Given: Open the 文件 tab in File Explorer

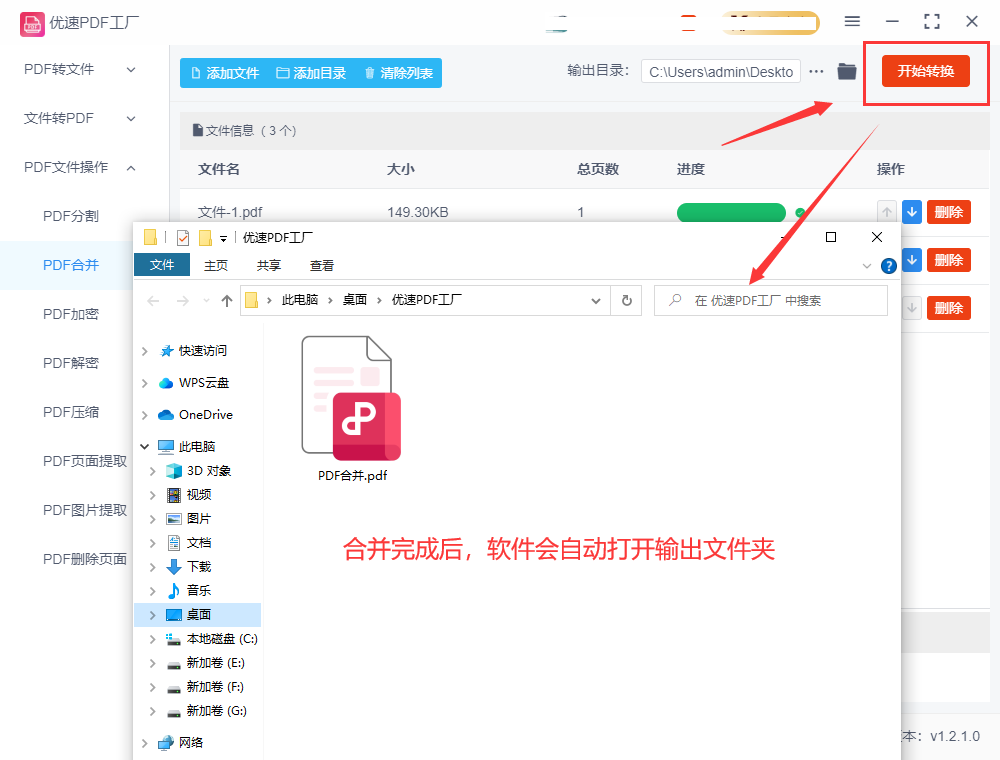Looking at the screenshot, I should tap(162, 265).
